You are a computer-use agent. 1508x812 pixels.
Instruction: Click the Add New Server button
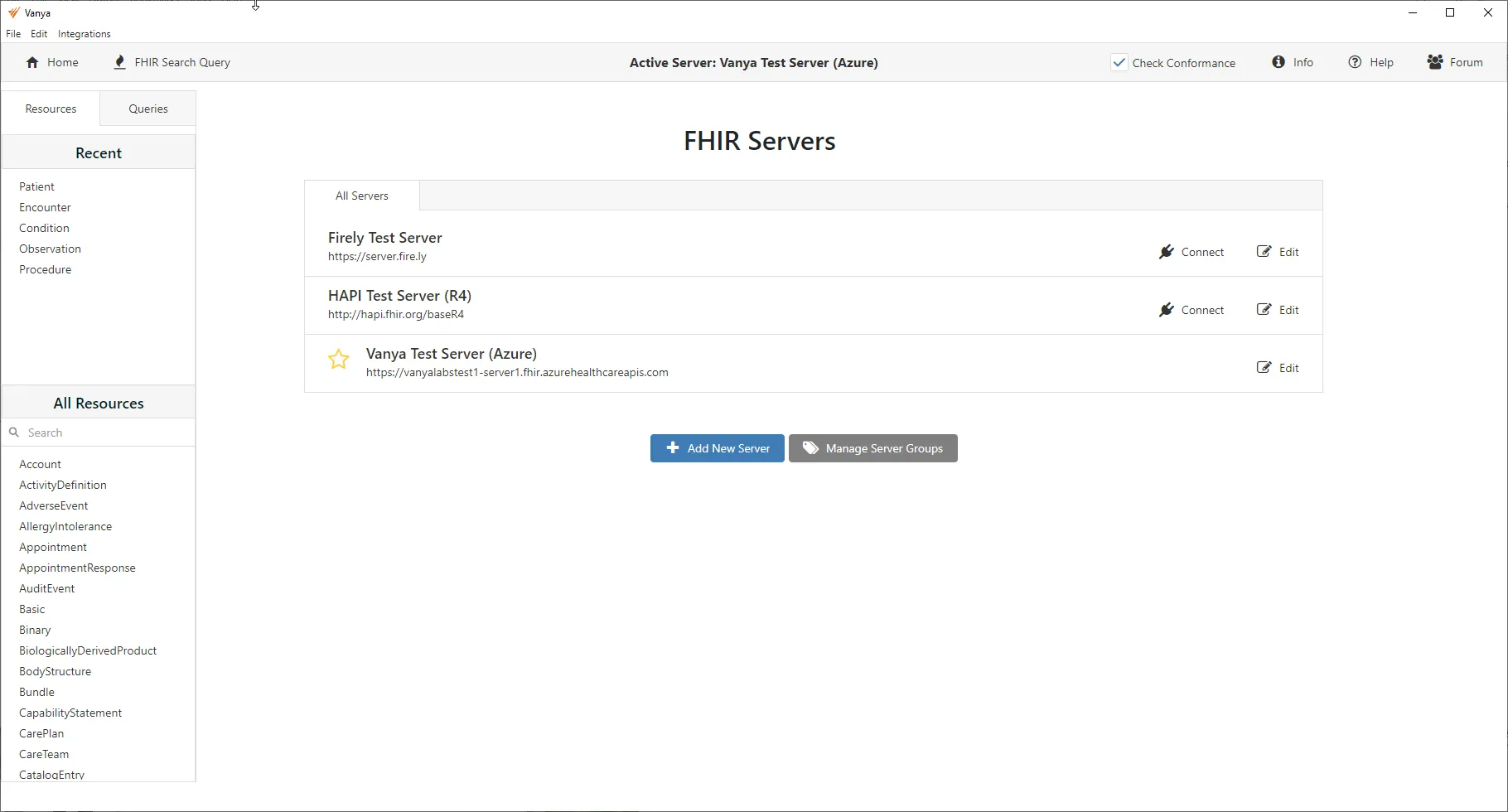(x=717, y=448)
